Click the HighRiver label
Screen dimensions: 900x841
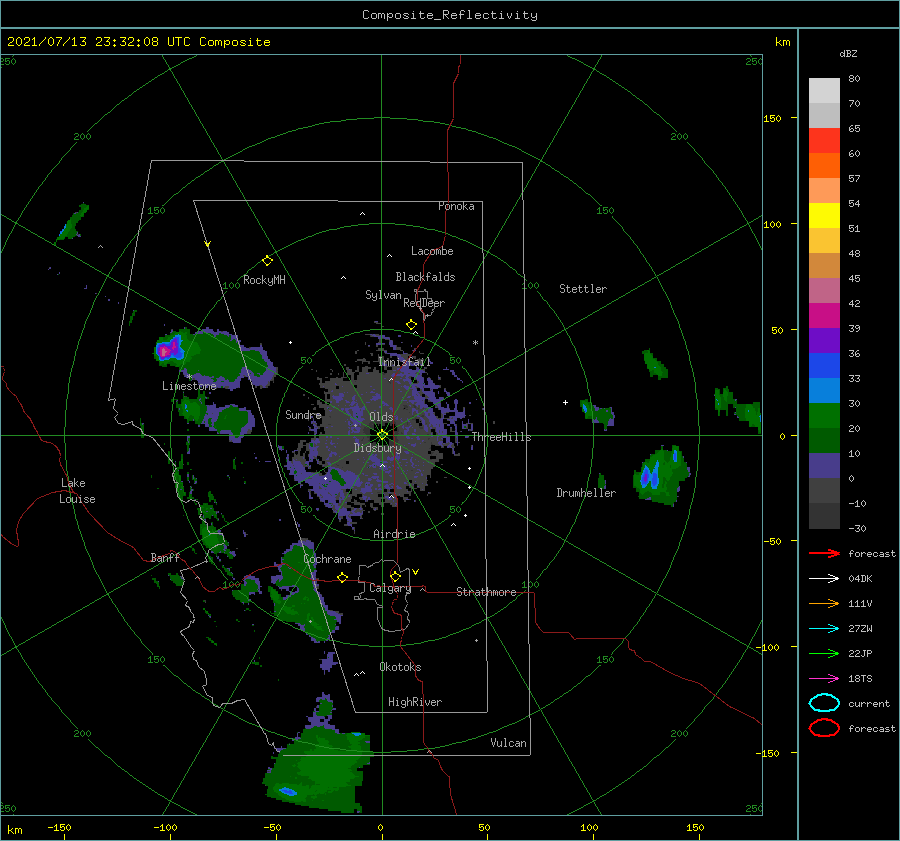click(415, 702)
